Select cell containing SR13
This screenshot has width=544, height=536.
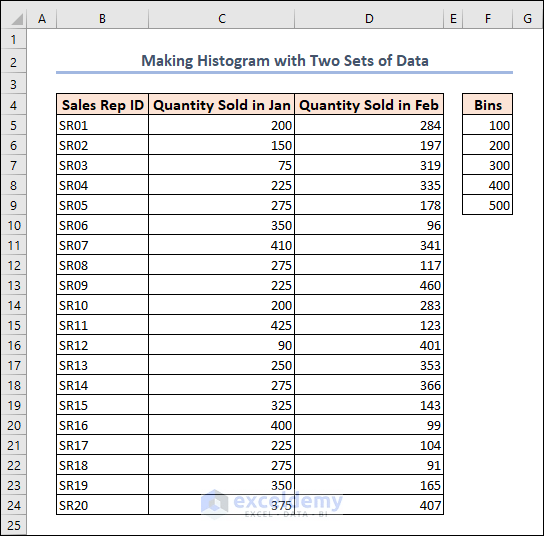point(102,365)
